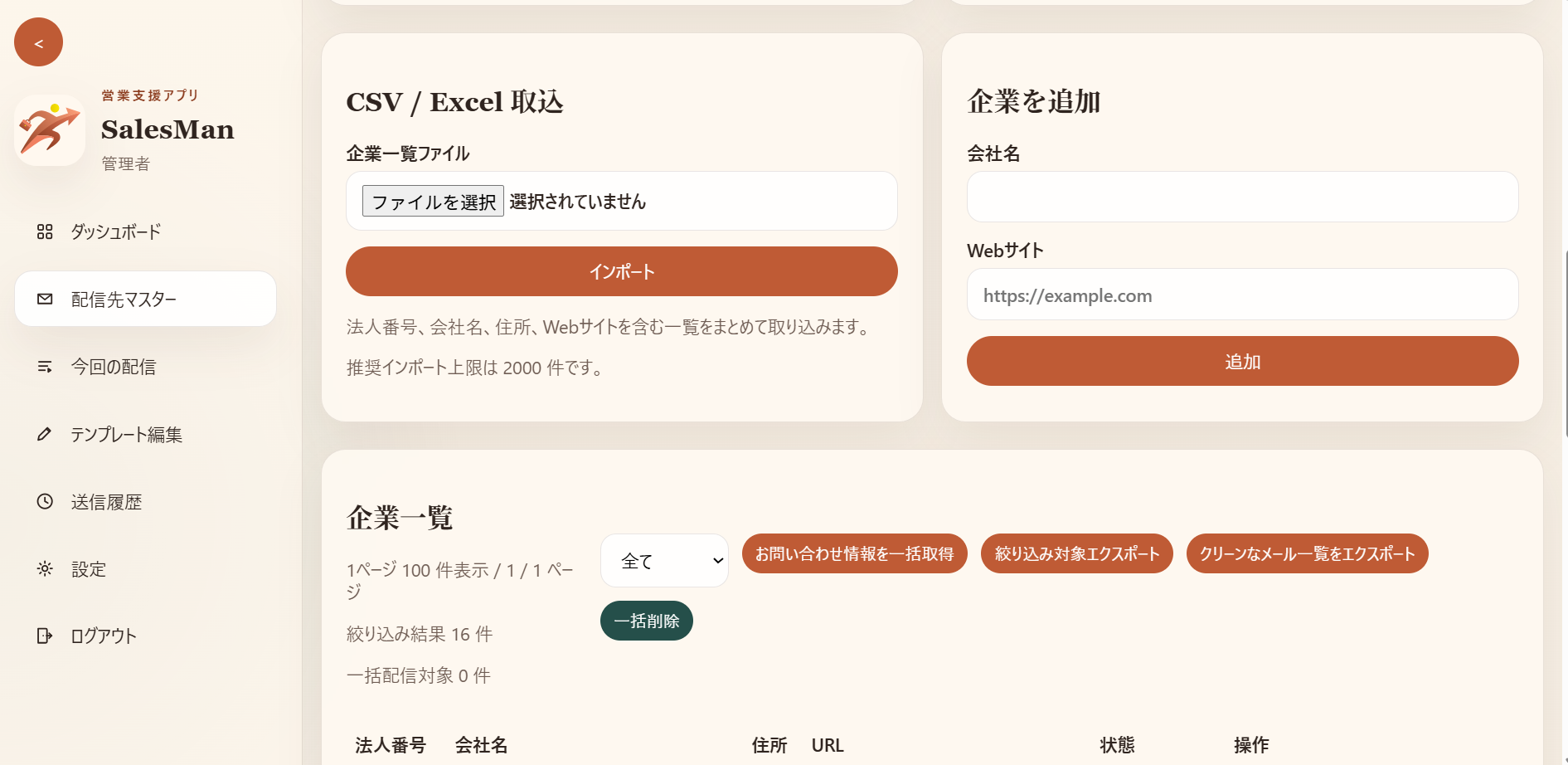The image size is (1568, 765).
Task: Click the インポート button
Action: point(621,271)
